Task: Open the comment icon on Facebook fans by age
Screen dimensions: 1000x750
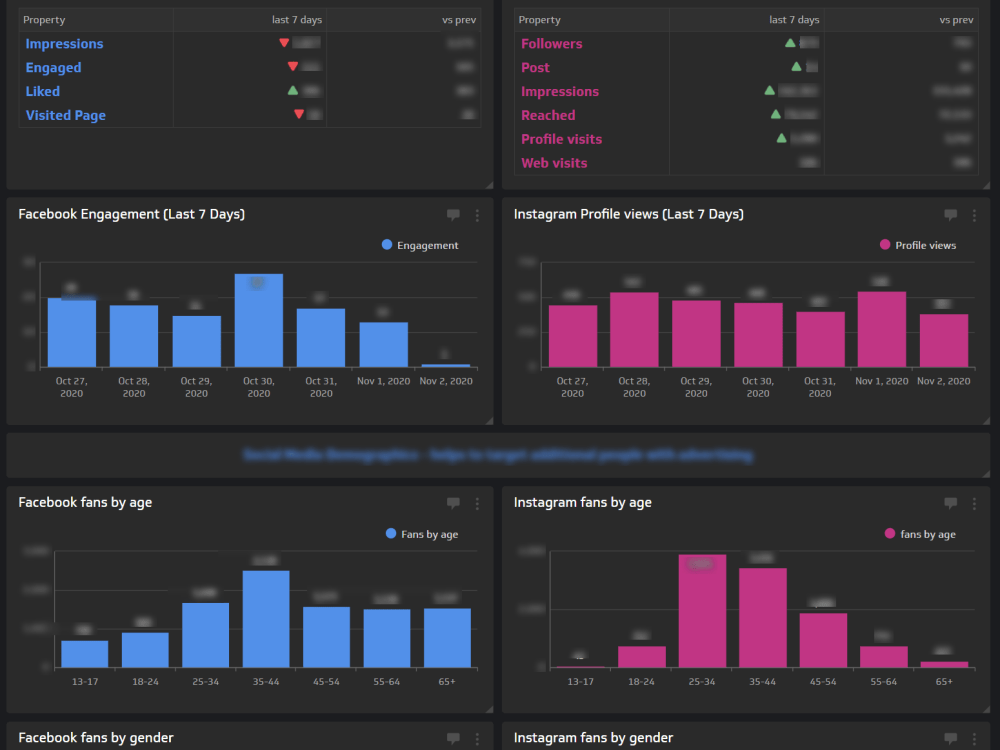Action: (x=452, y=503)
